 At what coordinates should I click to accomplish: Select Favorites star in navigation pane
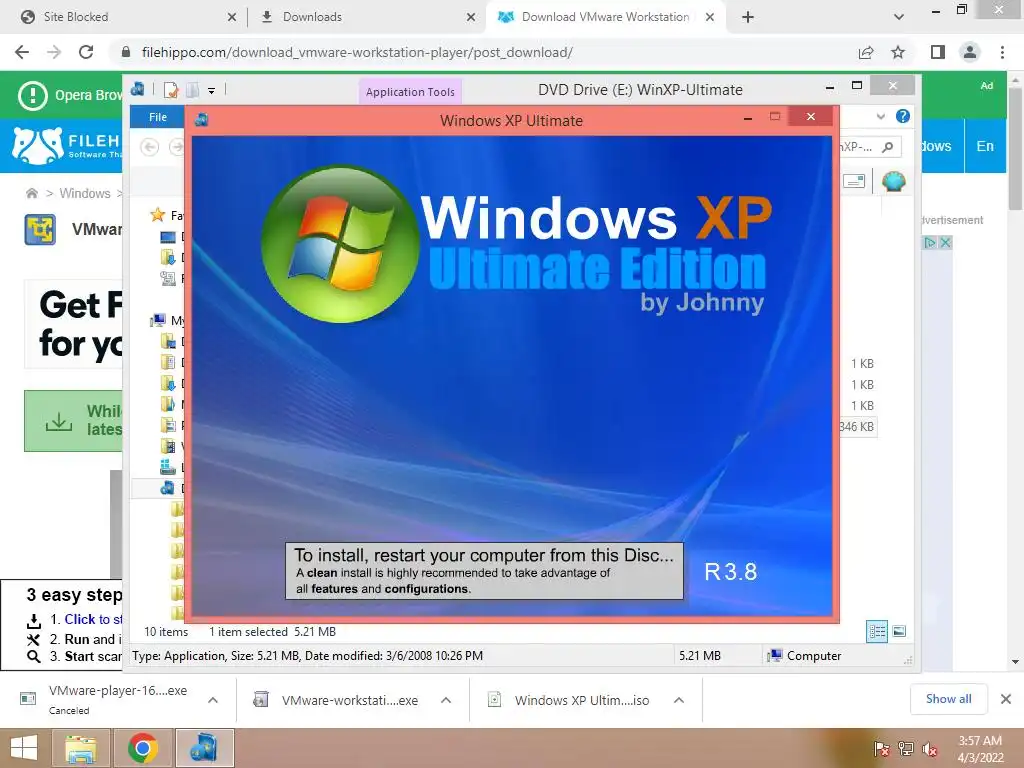point(157,215)
